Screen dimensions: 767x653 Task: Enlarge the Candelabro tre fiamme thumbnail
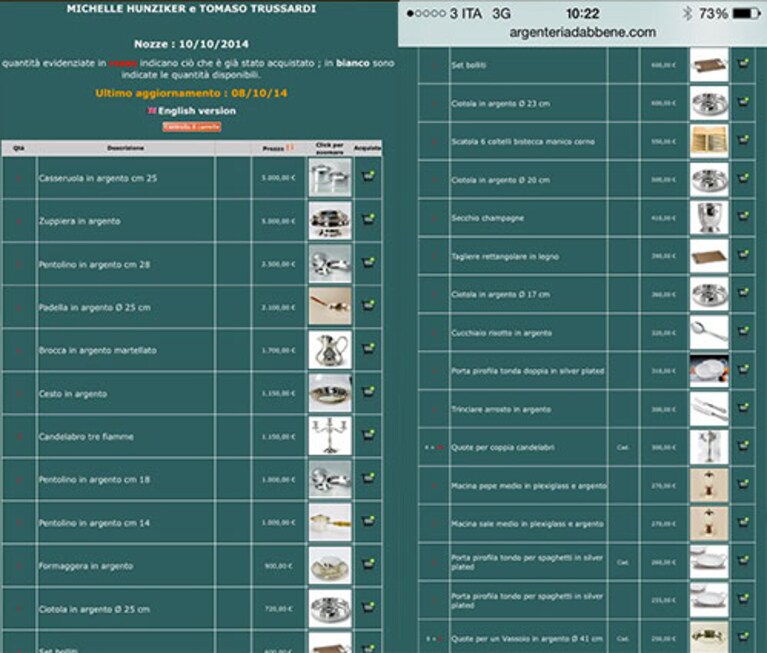(x=330, y=436)
